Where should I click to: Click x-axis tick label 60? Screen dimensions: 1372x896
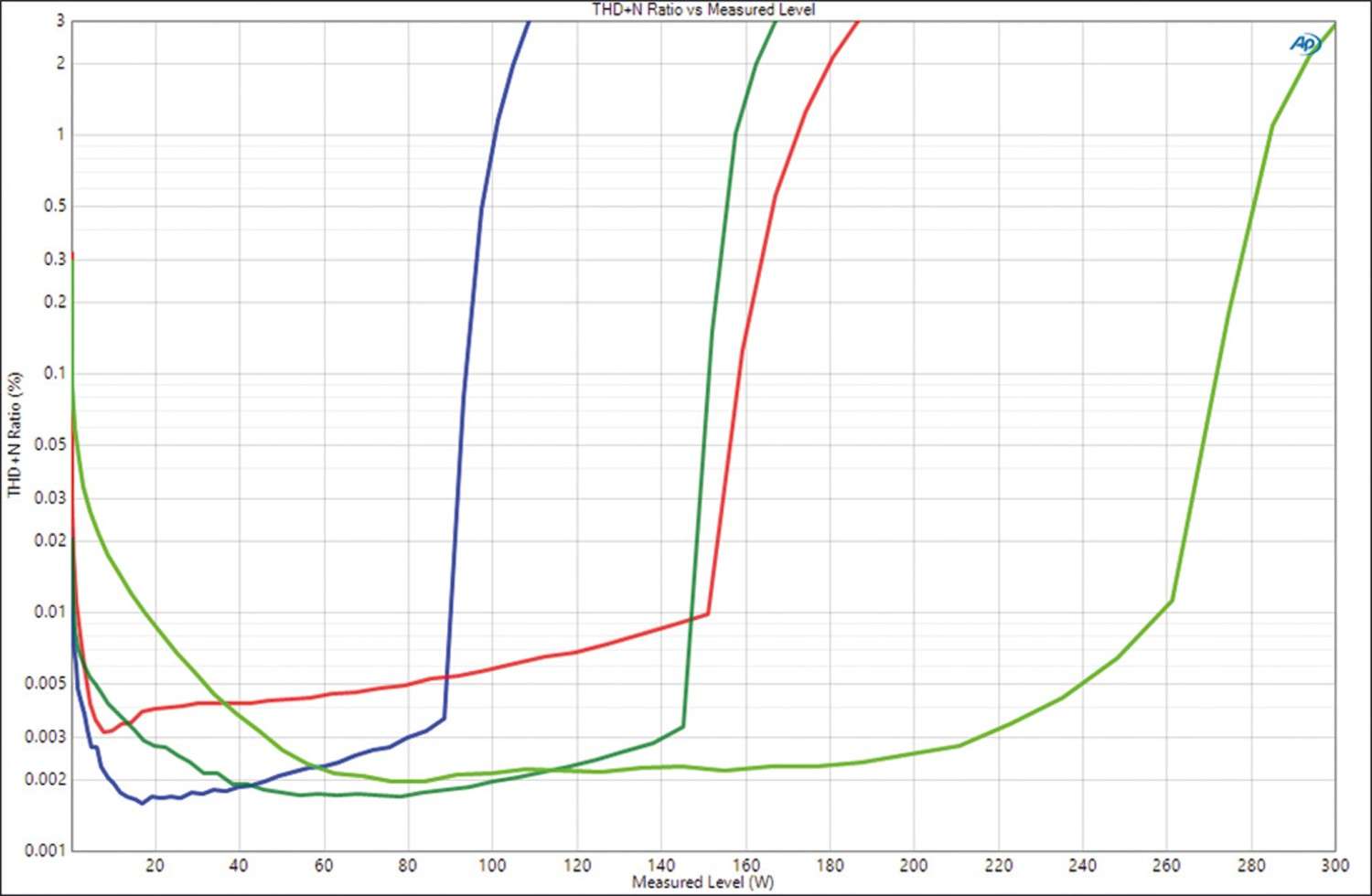(x=324, y=865)
